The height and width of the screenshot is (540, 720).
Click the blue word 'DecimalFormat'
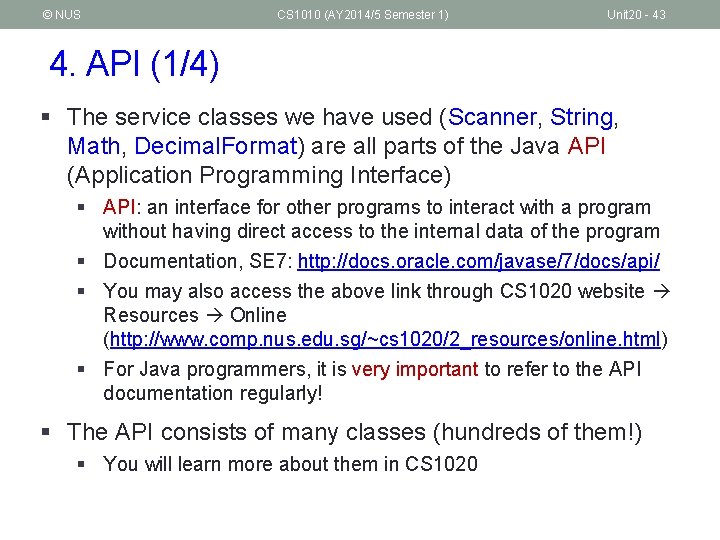tap(216, 146)
